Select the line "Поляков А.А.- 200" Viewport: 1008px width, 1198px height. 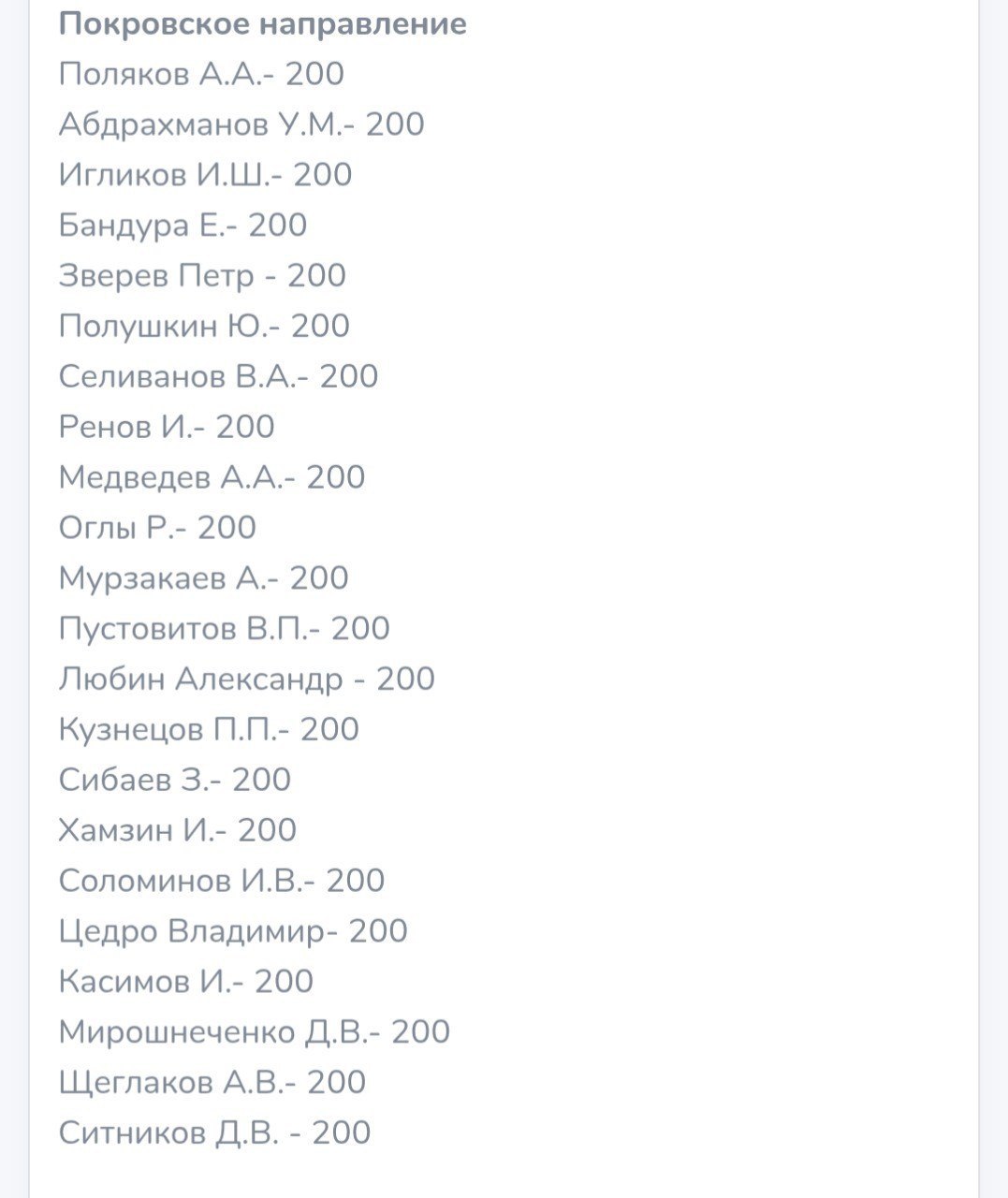(x=201, y=74)
